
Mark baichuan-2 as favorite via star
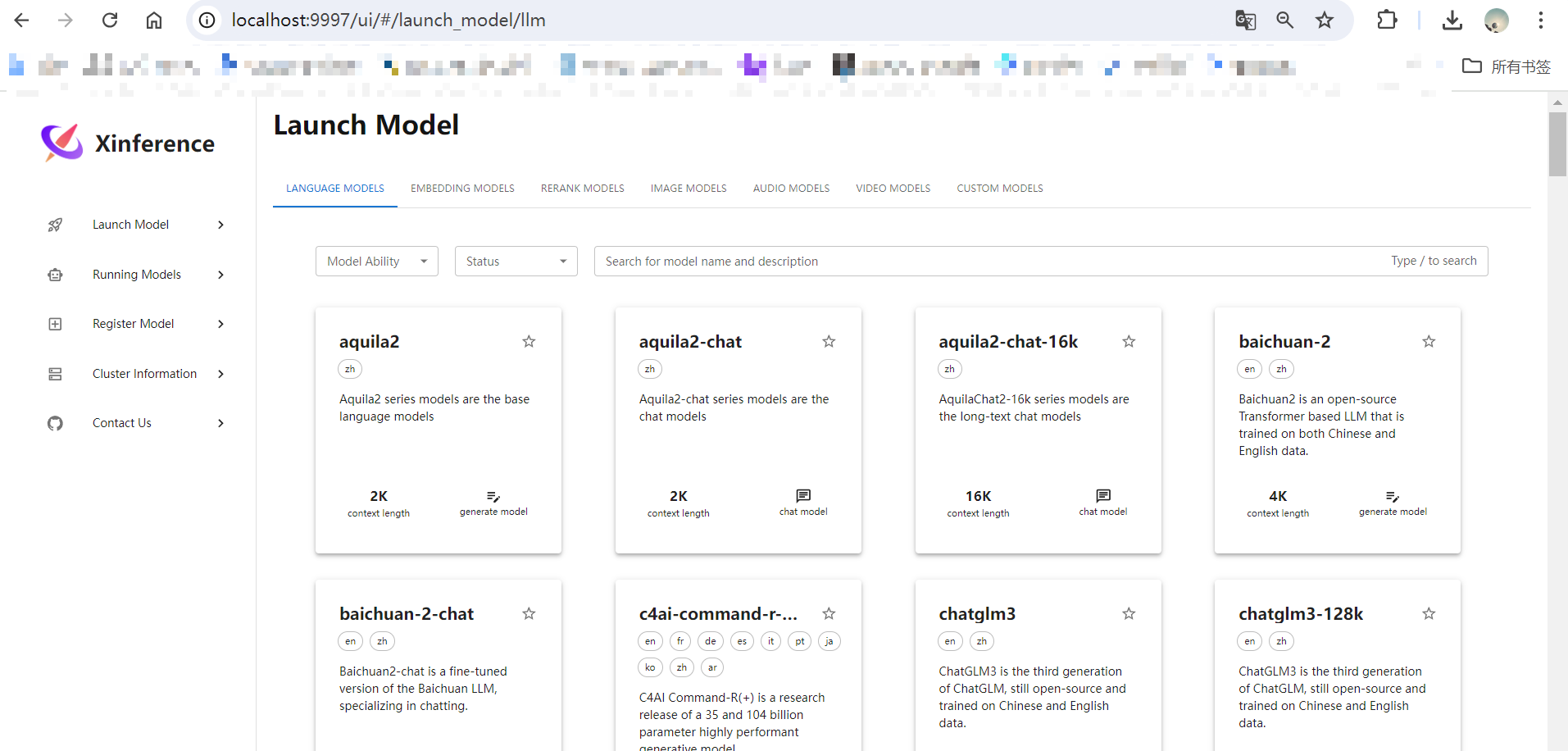[1429, 341]
